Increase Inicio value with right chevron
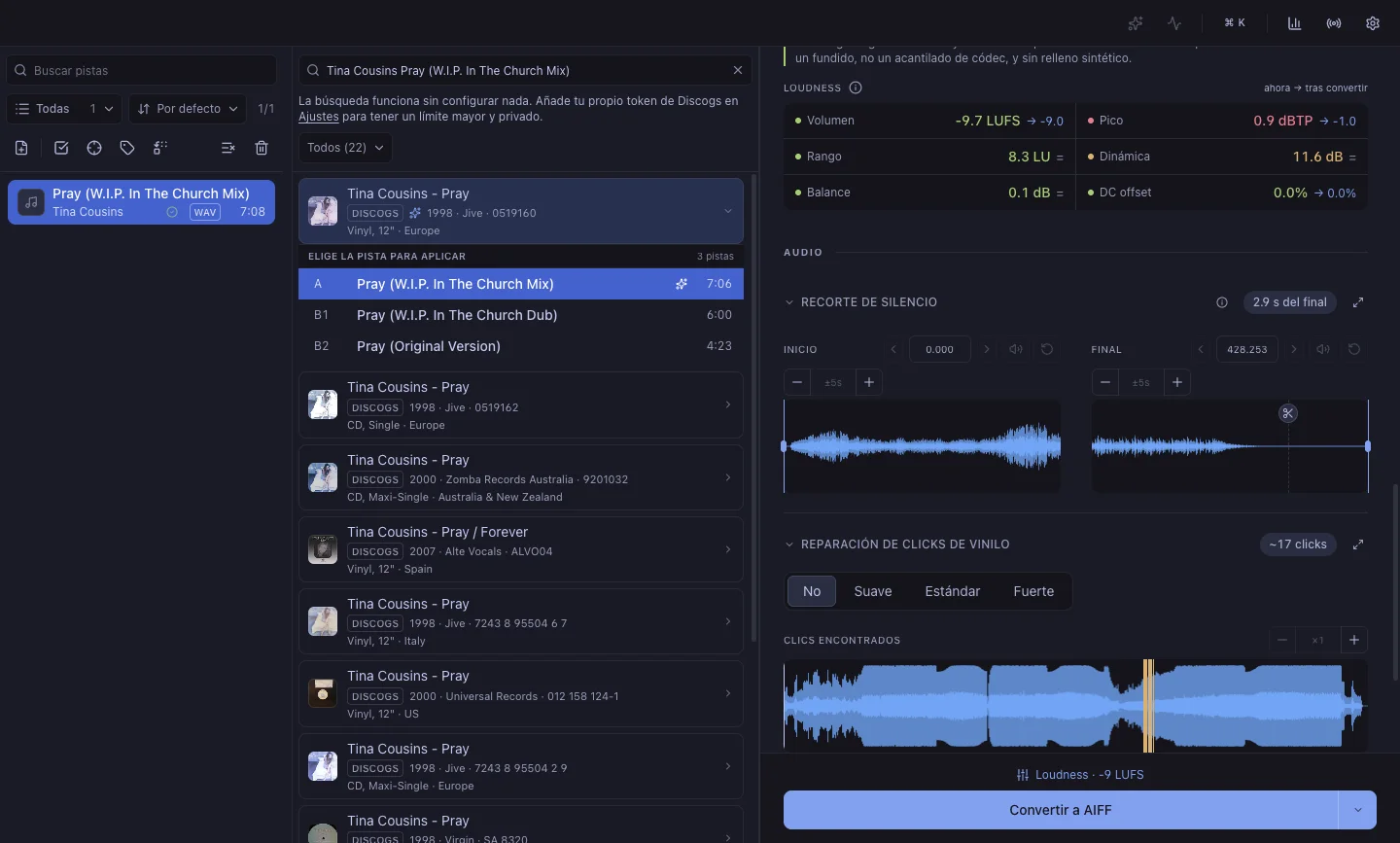The height and width of the screenshot is (843, 1400). coord(987,349)
